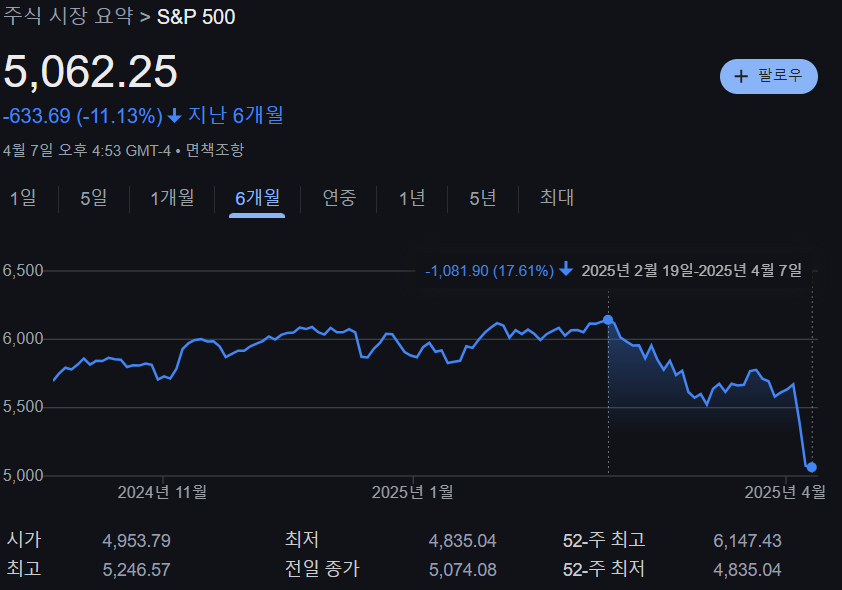Click the 면책조항 disclaimer link

pos(215,150)
